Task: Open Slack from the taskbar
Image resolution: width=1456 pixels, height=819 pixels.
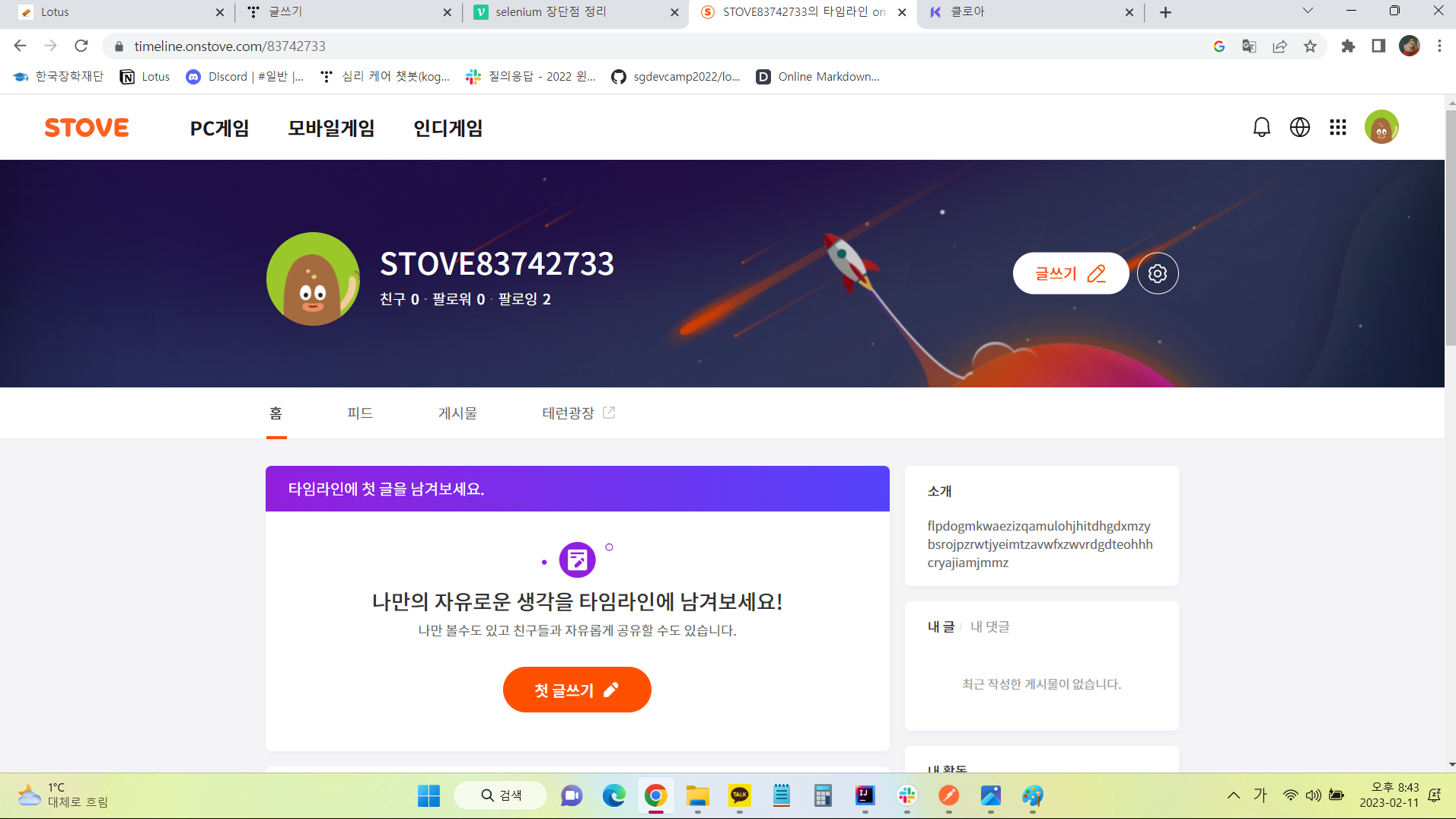Action: point(906,796)
